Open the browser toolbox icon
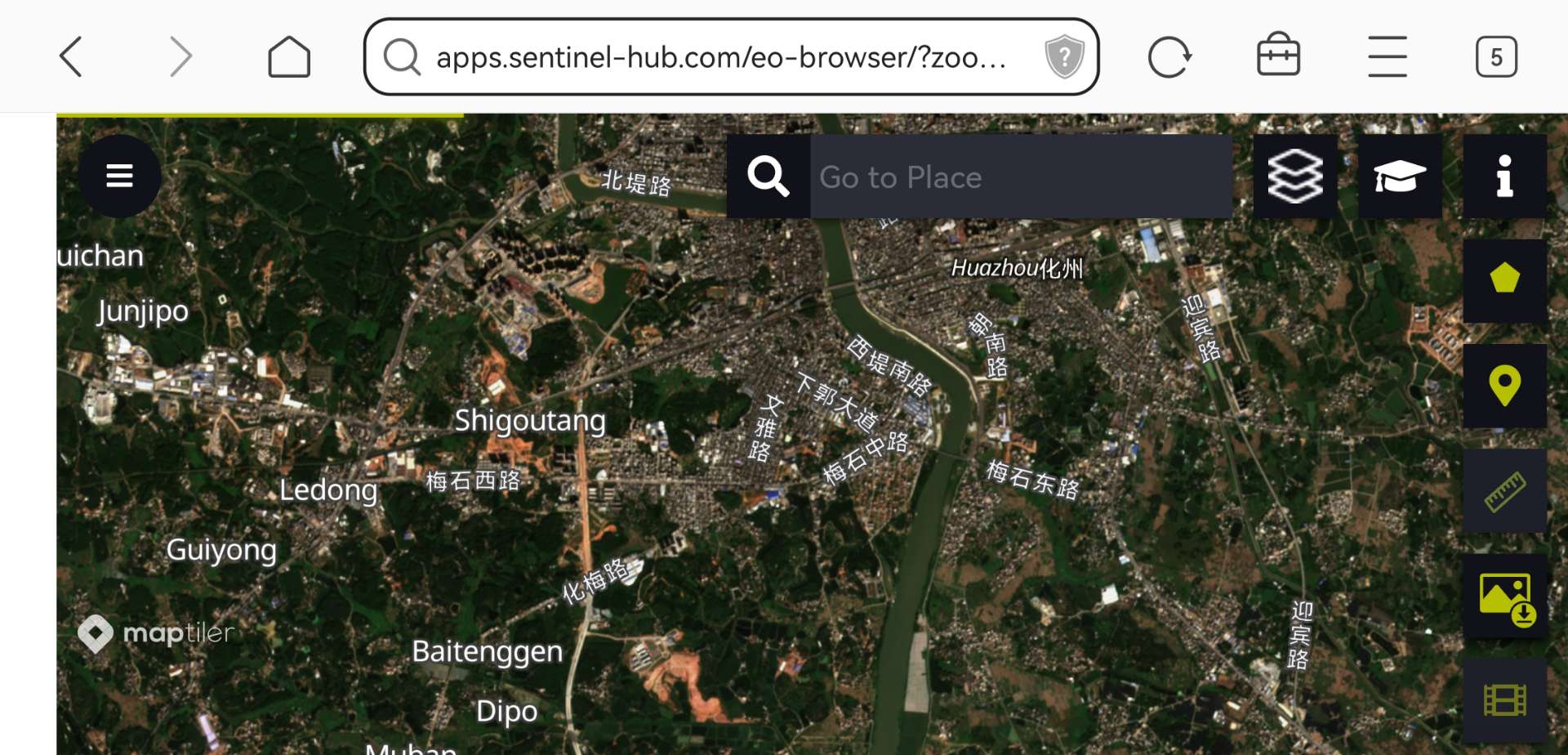The height and width of the screenshot is (755, 1568). click(x=1278, y=55)
